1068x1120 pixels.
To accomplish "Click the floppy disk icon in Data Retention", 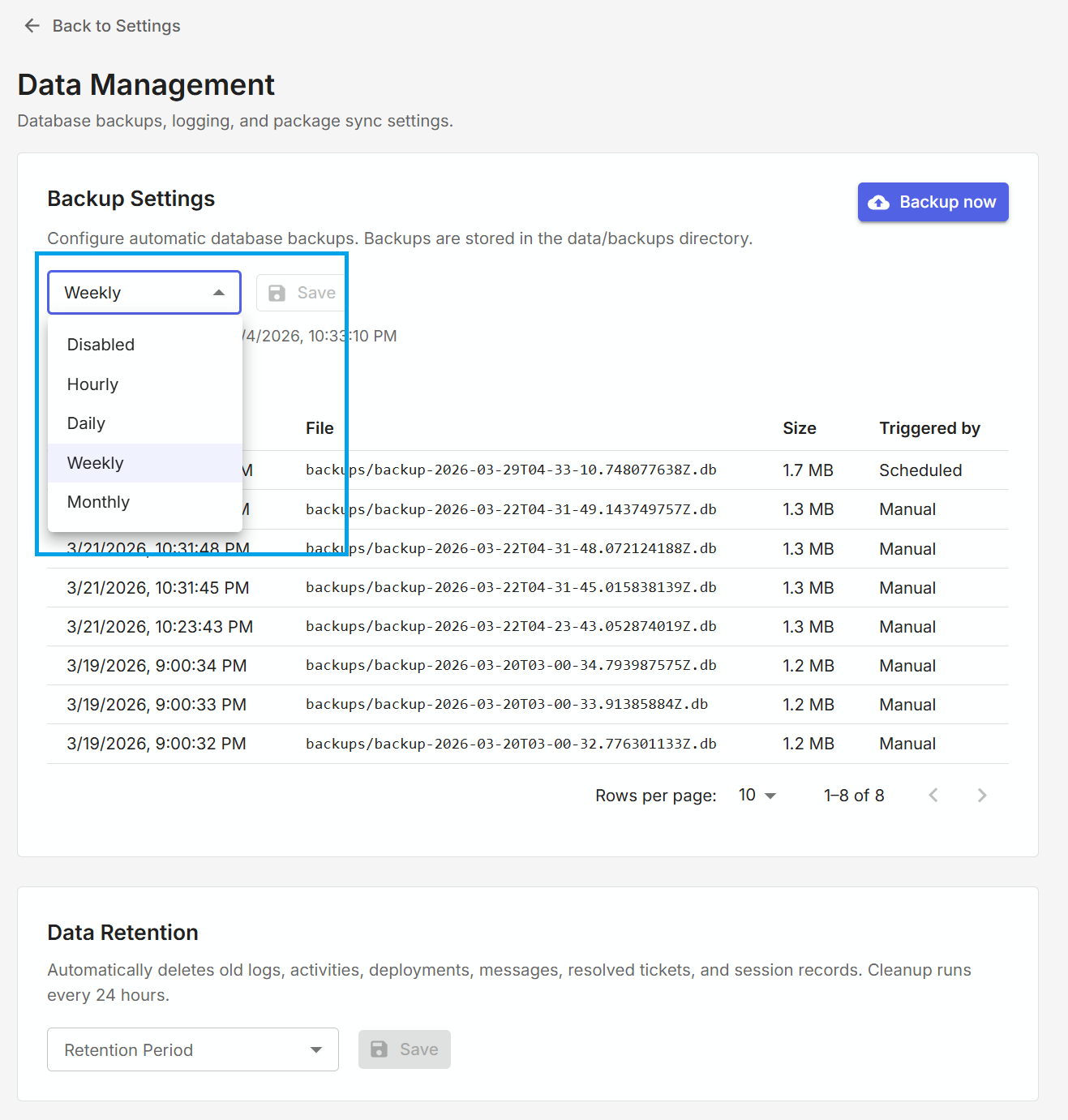I will [x=379, y=1049].
